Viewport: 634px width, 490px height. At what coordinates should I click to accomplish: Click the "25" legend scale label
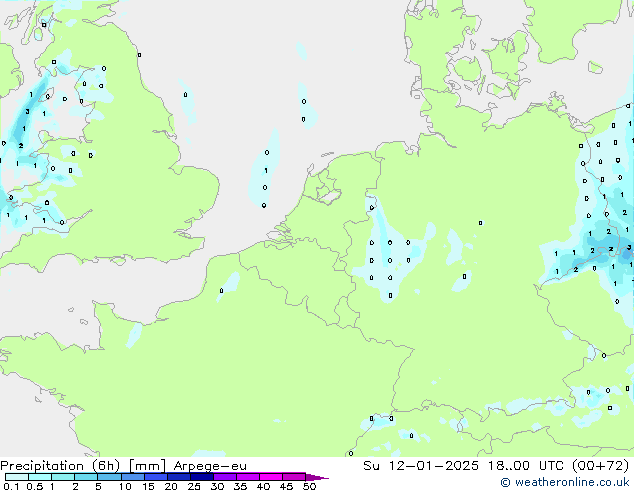(194, 486)
